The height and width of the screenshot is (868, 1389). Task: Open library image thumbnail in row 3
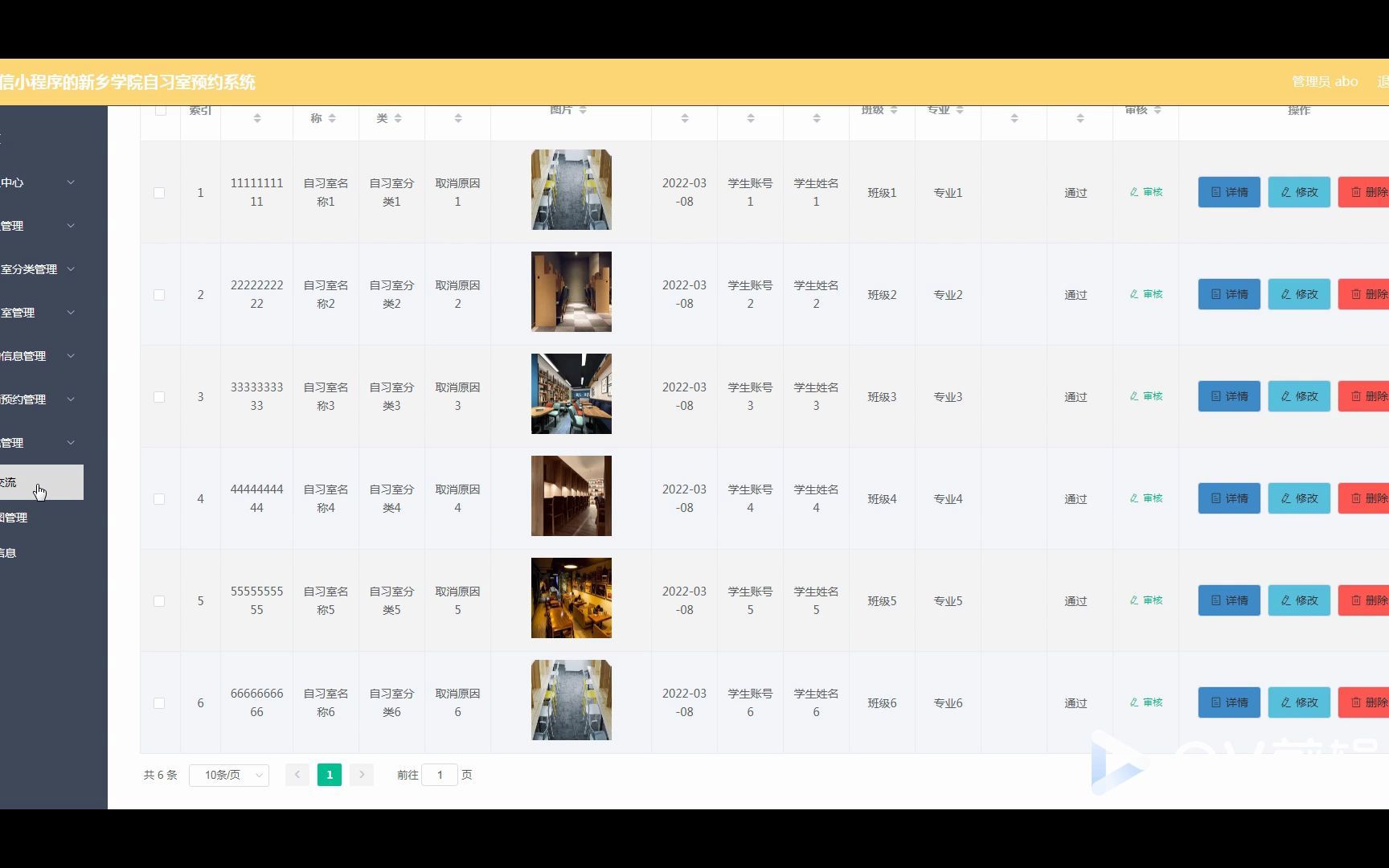tap(572, 394)
